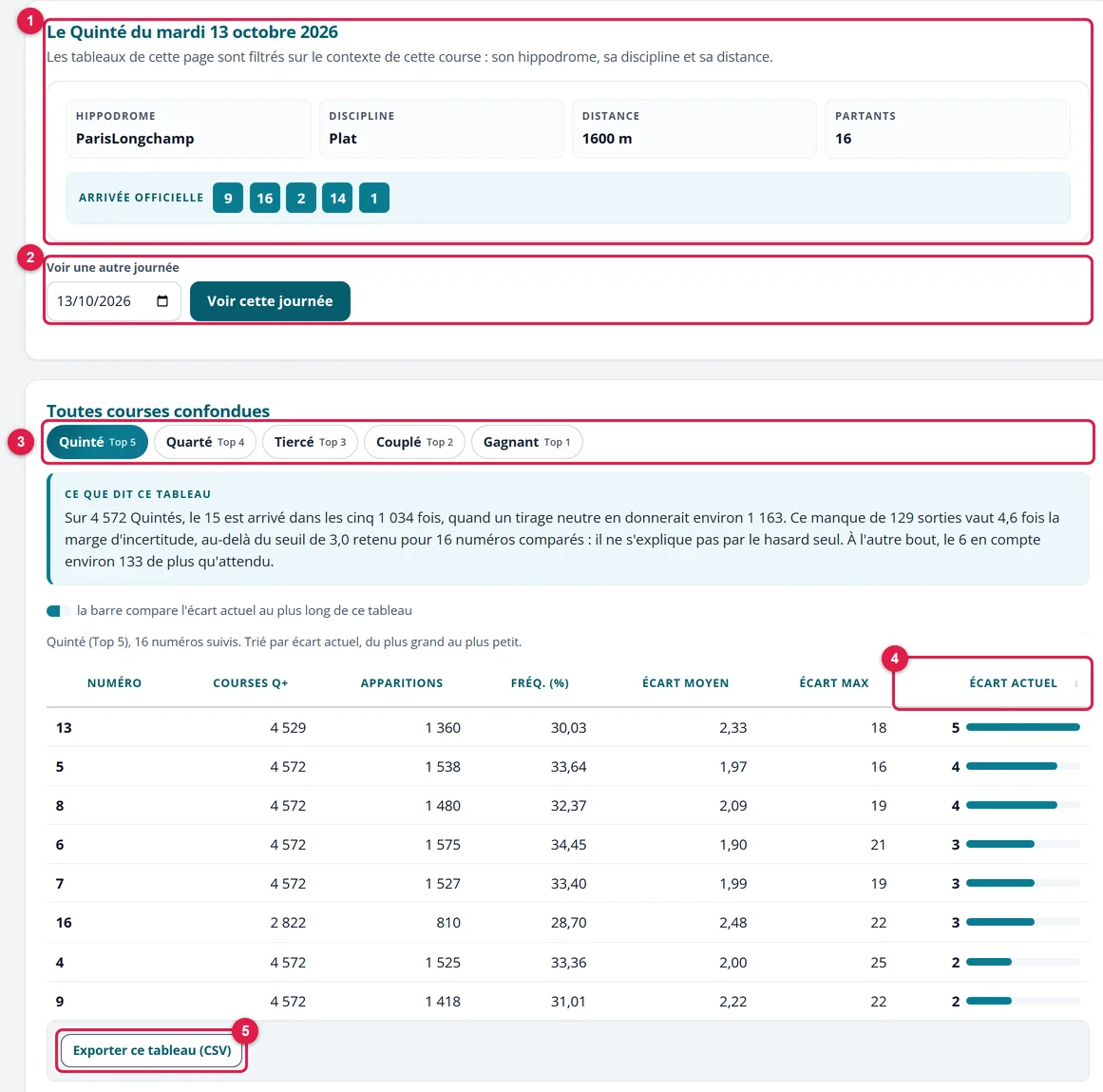Click the Écart actuel bar for numéro 13
The height and width of the screenshot is (1092, 1103).
point(1023,728)
